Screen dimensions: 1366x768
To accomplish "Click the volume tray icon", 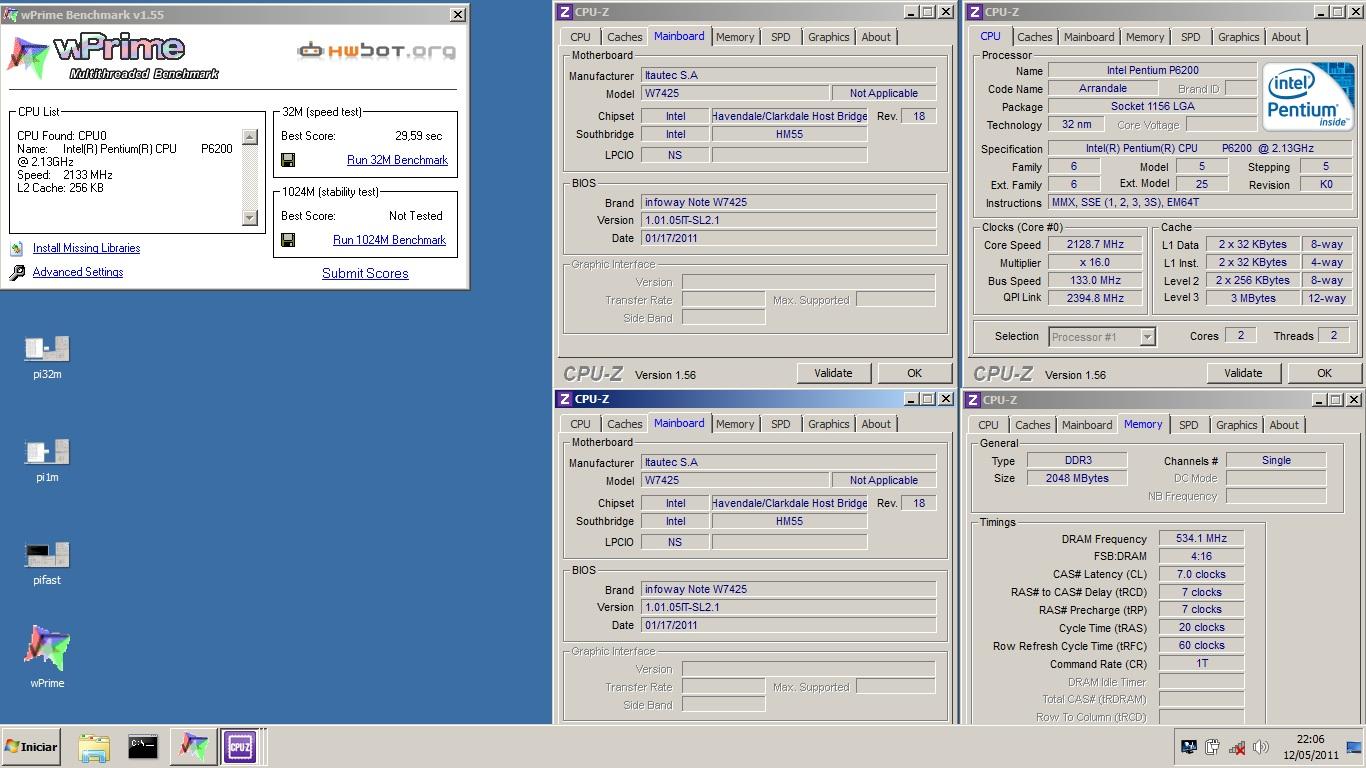I will click(x=1261, y=747).
